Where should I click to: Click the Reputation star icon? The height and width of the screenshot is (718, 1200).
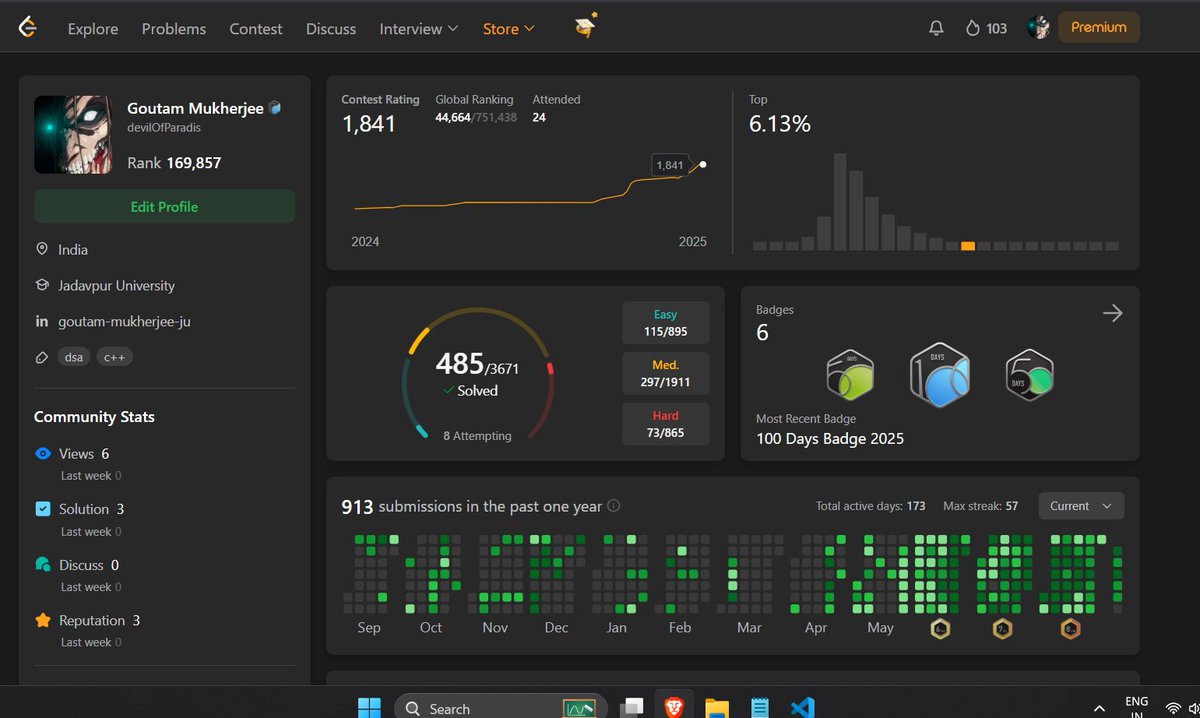click(x=43, y=620)
